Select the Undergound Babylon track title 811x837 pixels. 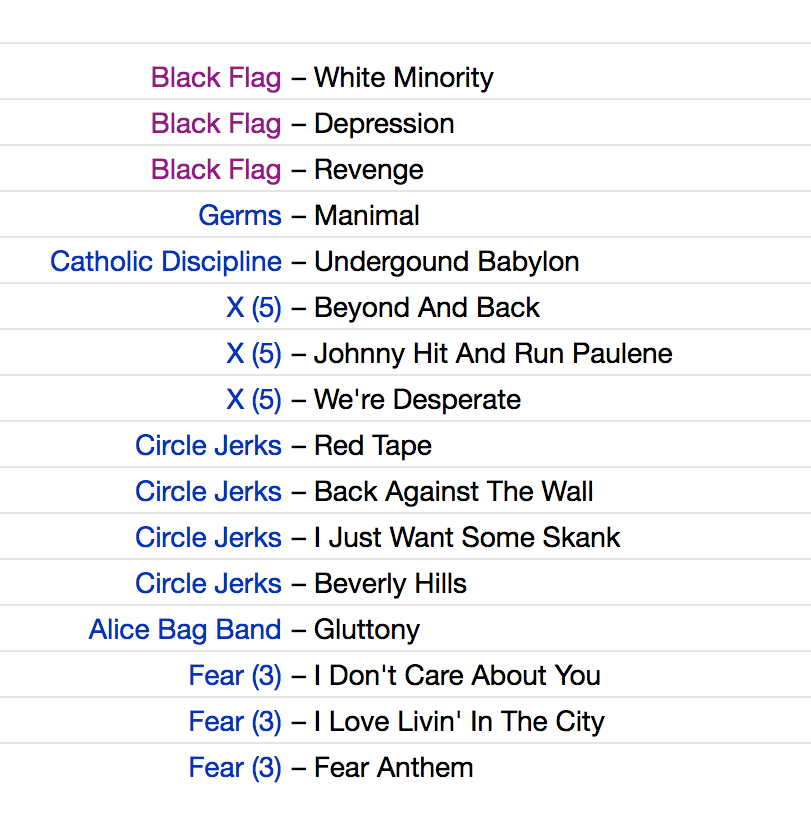point(447,262)
